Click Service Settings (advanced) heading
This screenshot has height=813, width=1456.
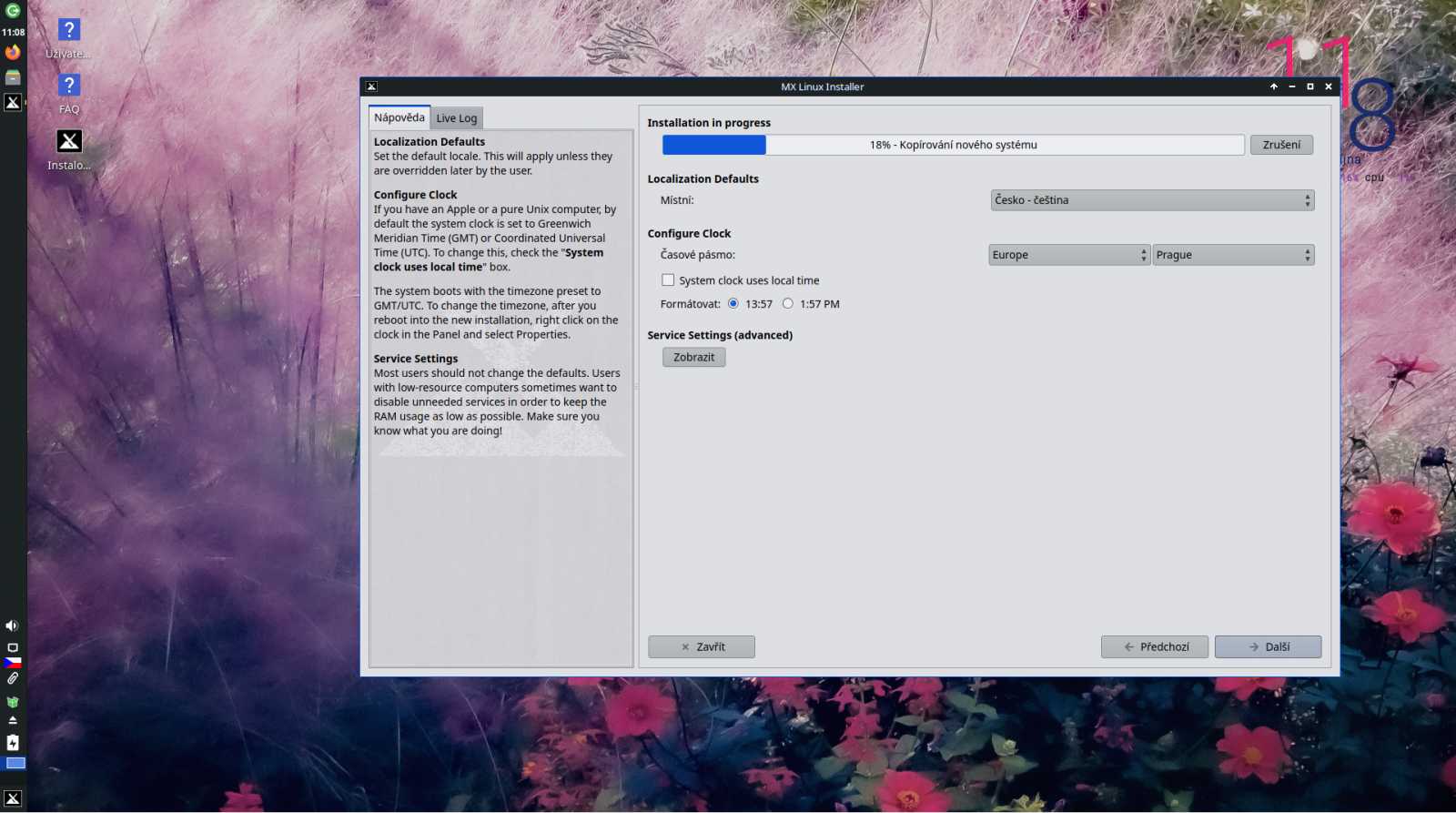click(720, 335)
